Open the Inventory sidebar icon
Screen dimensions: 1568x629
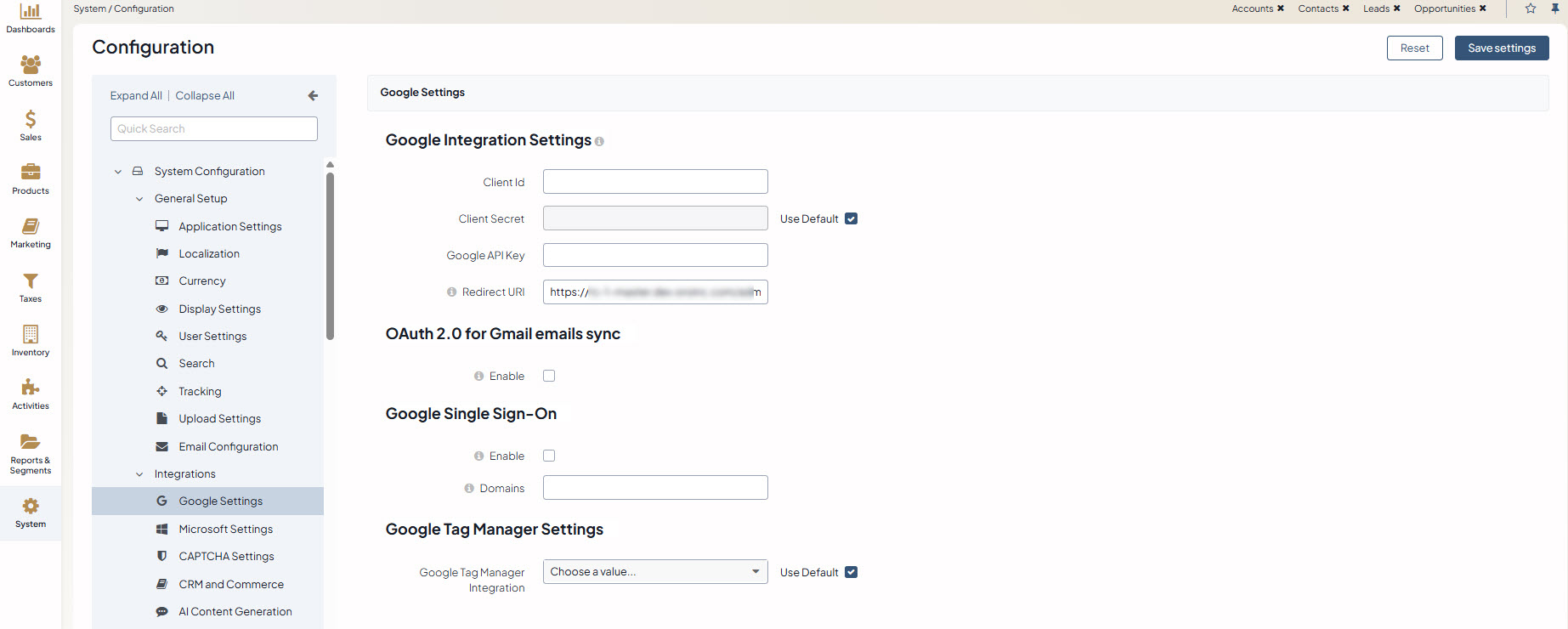(31, 334)
